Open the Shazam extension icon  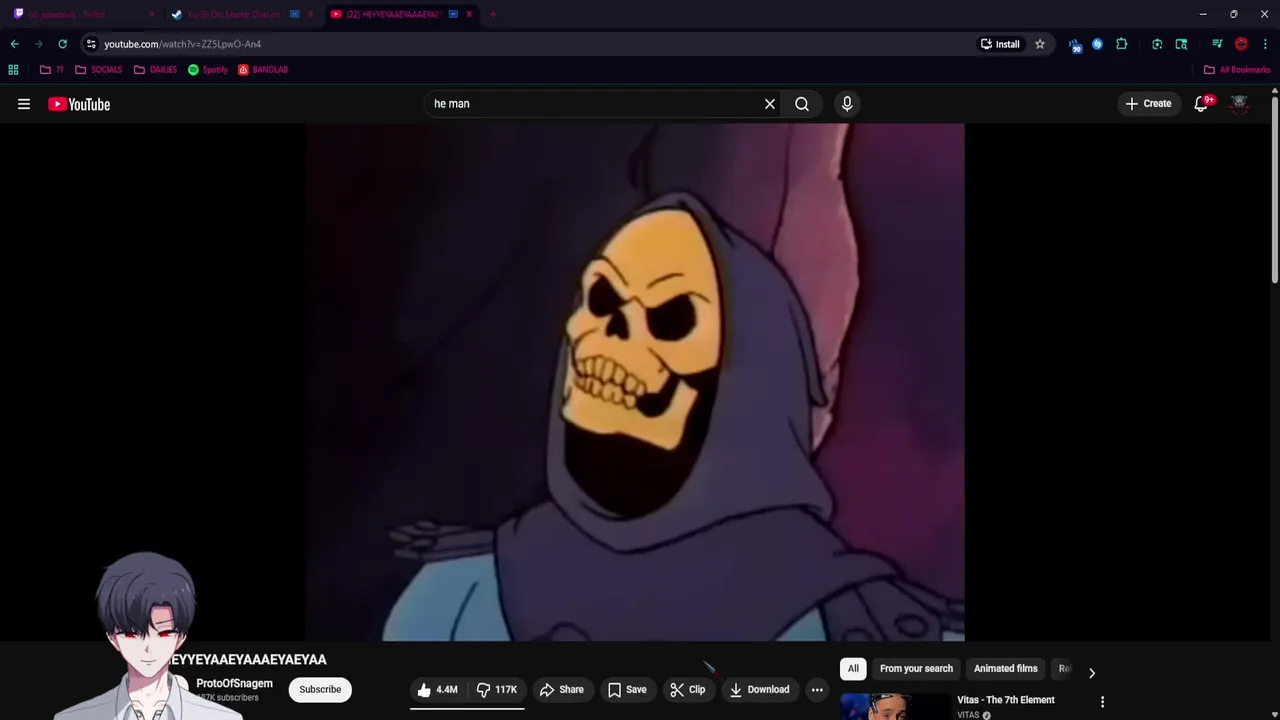[1097, 44]
